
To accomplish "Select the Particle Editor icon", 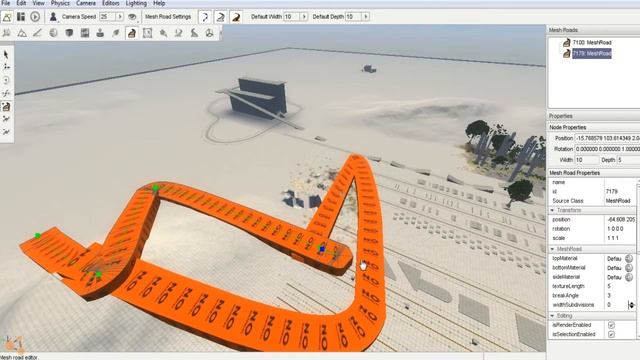I will 163,33.
